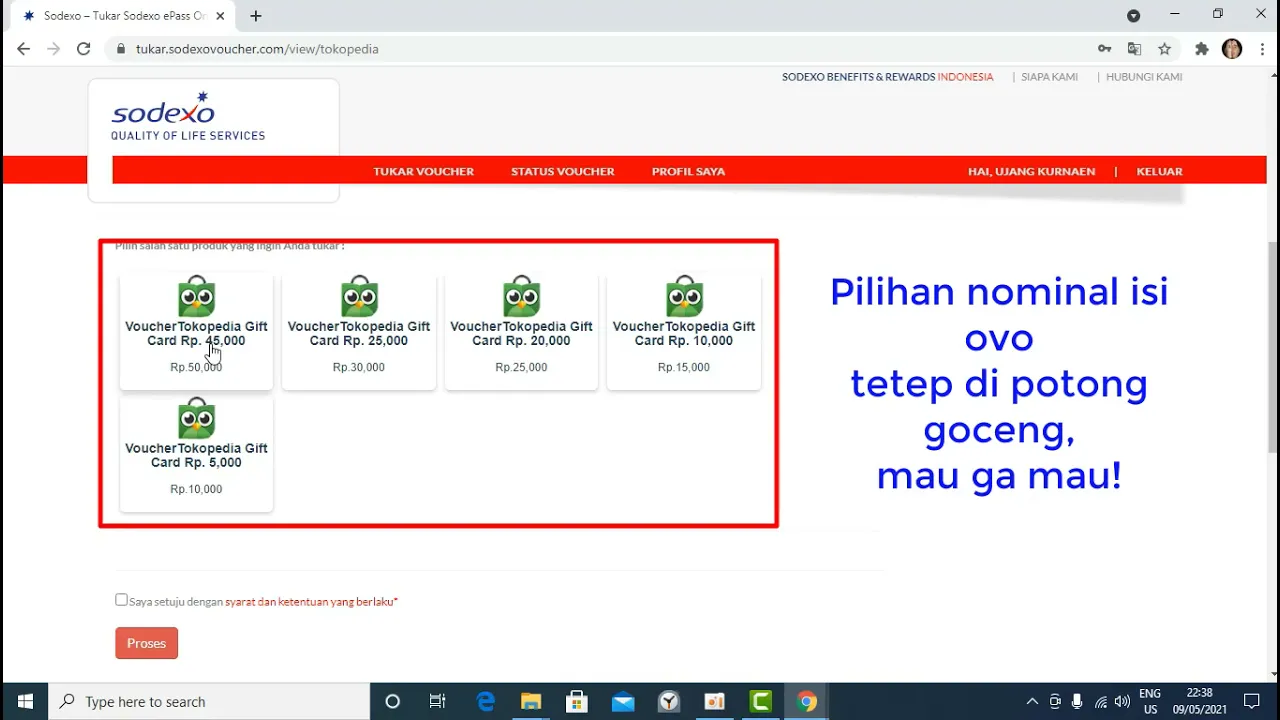Open syarat dan ketentuan yang berlaku link
Image resolution: width=1280 pixels, height=720 pixels.
point(311,602)
